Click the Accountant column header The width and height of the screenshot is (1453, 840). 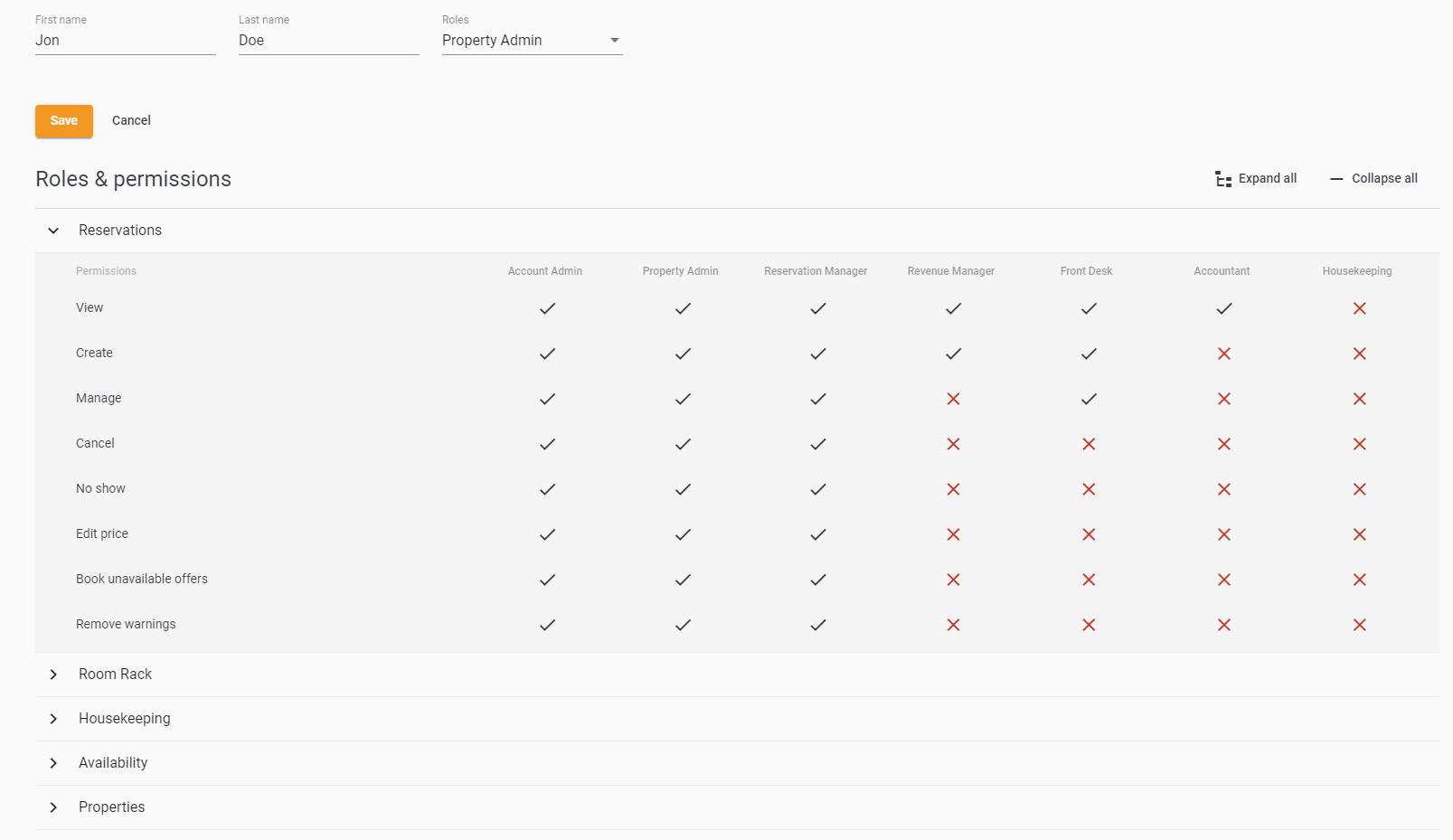pos(1222,271)
